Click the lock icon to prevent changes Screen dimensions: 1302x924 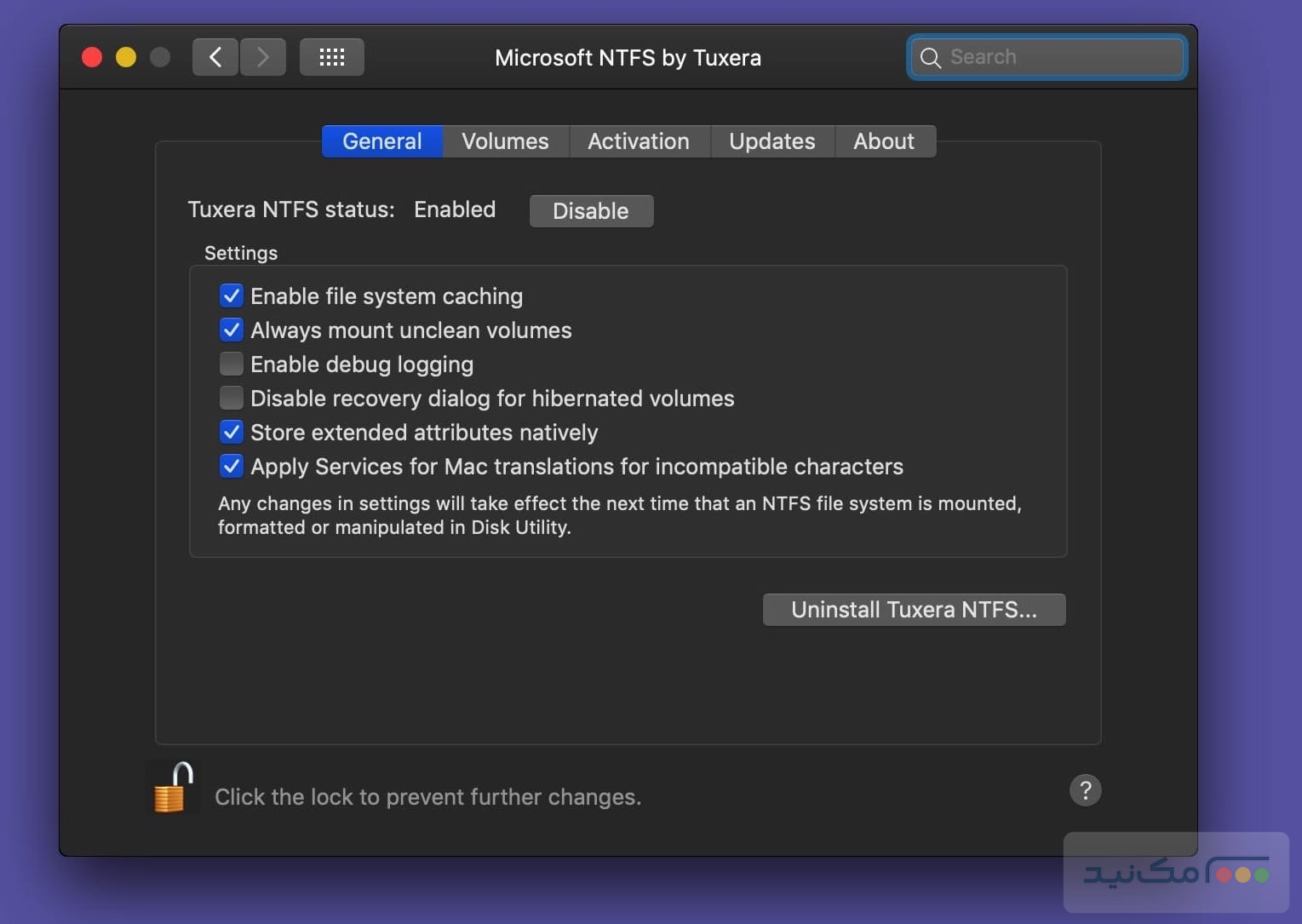[173, 788]
